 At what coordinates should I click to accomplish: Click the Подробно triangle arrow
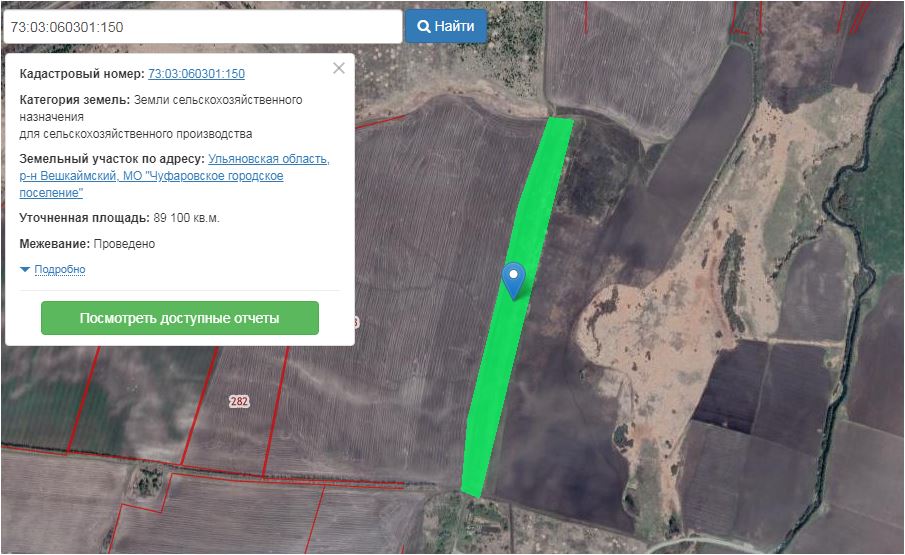click(x=25, y=269)
